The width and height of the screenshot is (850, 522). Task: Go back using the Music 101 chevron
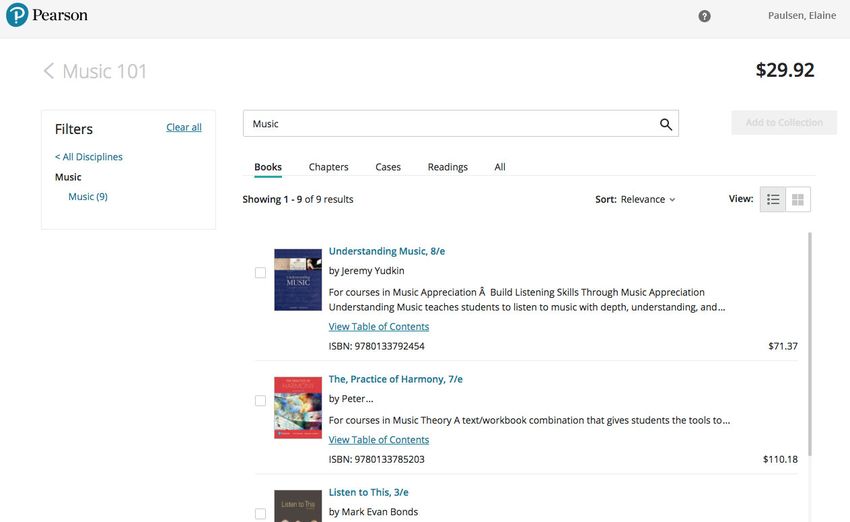(x=48, y=71)
